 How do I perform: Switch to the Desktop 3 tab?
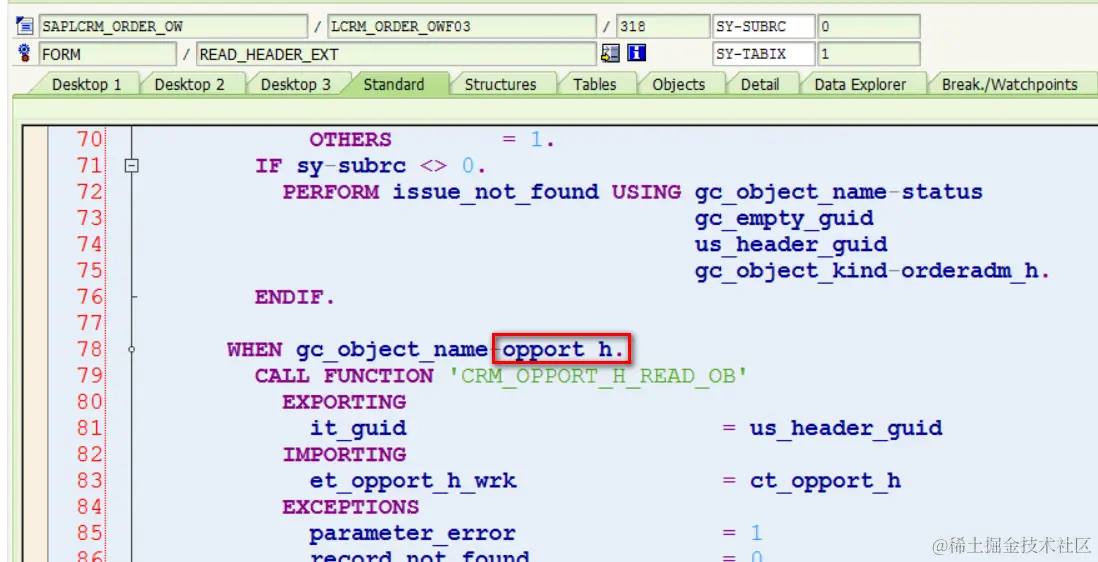296,85
